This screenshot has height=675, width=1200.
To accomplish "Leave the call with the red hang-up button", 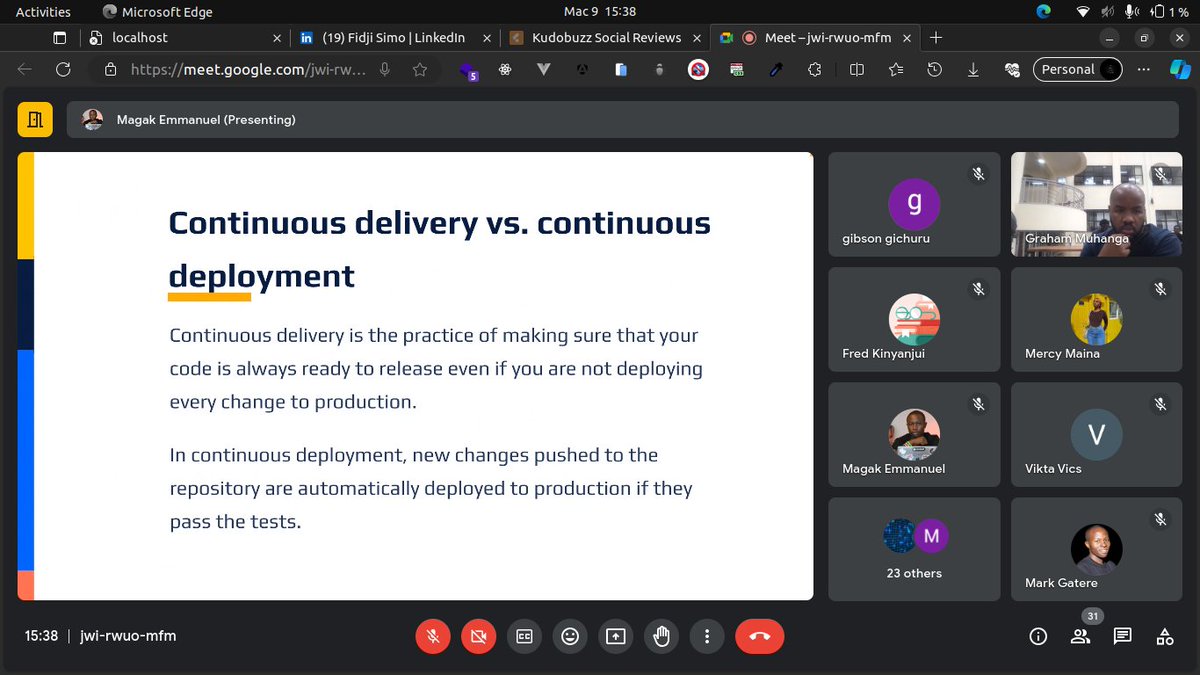I will (760, 636).
